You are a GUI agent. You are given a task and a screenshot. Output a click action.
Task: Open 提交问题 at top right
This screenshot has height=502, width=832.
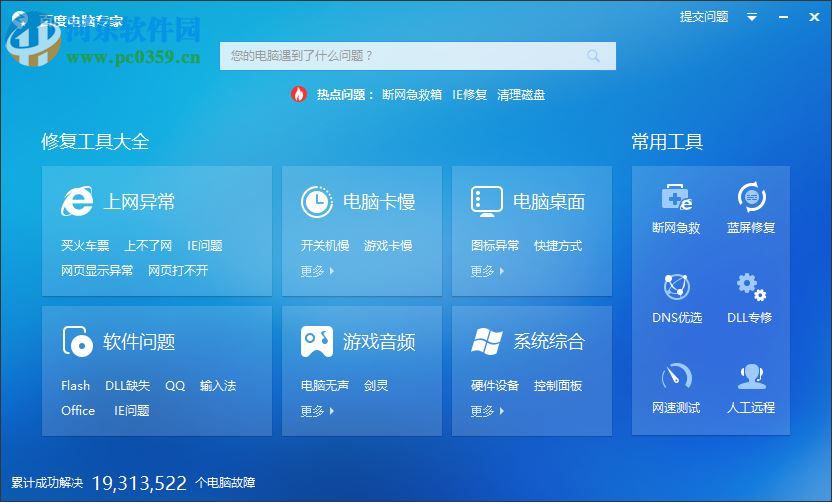[704, 17]
